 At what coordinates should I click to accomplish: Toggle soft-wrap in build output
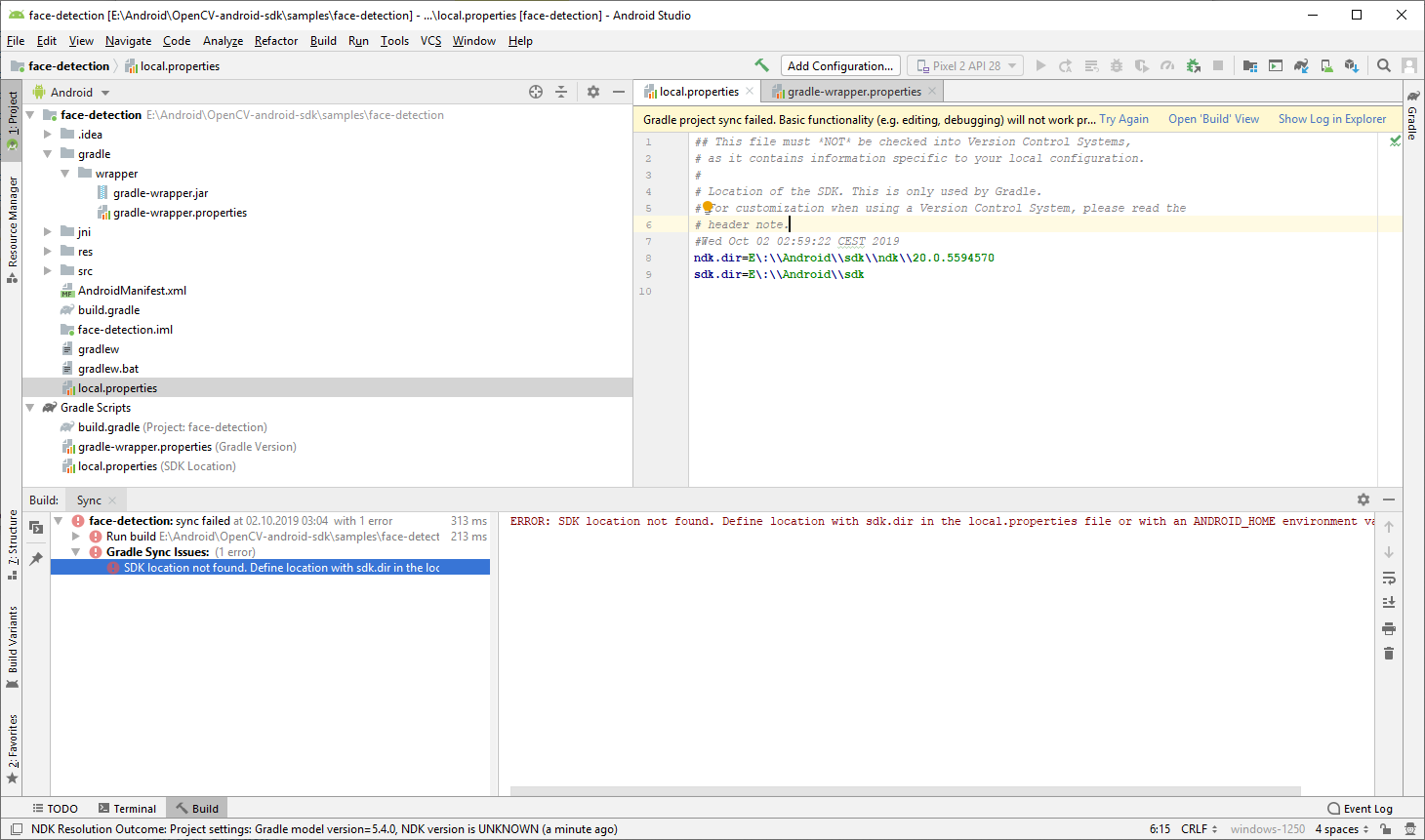pyautogui.click(x=1389, y=578)
